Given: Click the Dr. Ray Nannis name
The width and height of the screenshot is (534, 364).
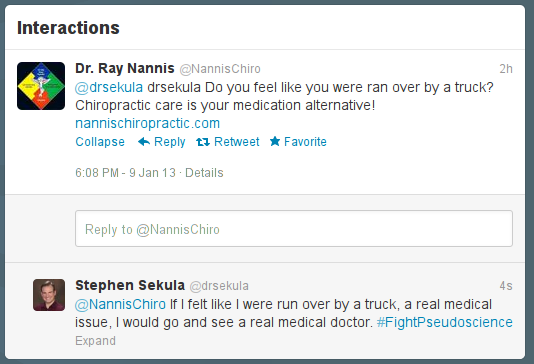Looking at the screenshot, I should [125, 68].
